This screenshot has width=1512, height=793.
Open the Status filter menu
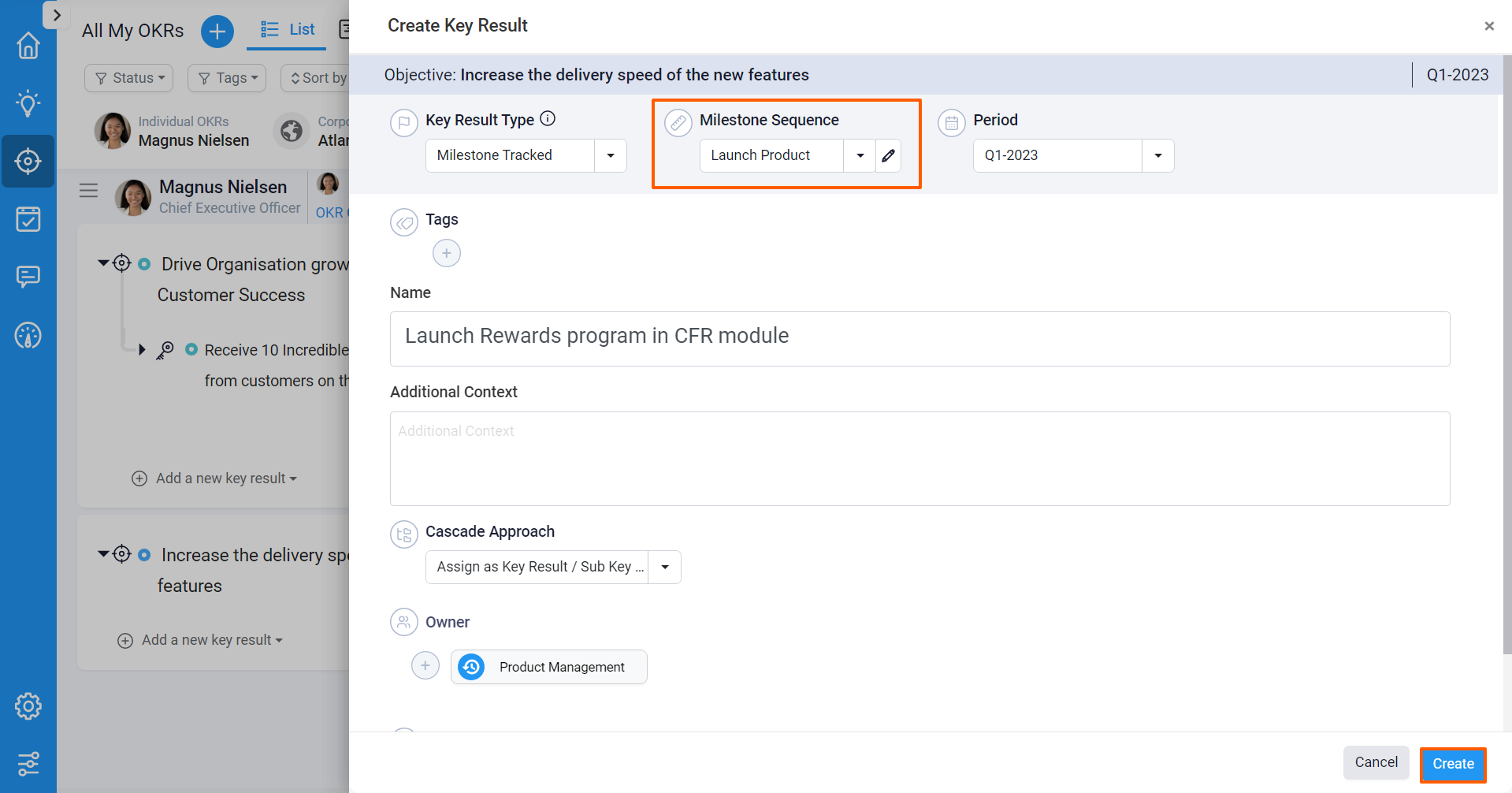(129, 78)
